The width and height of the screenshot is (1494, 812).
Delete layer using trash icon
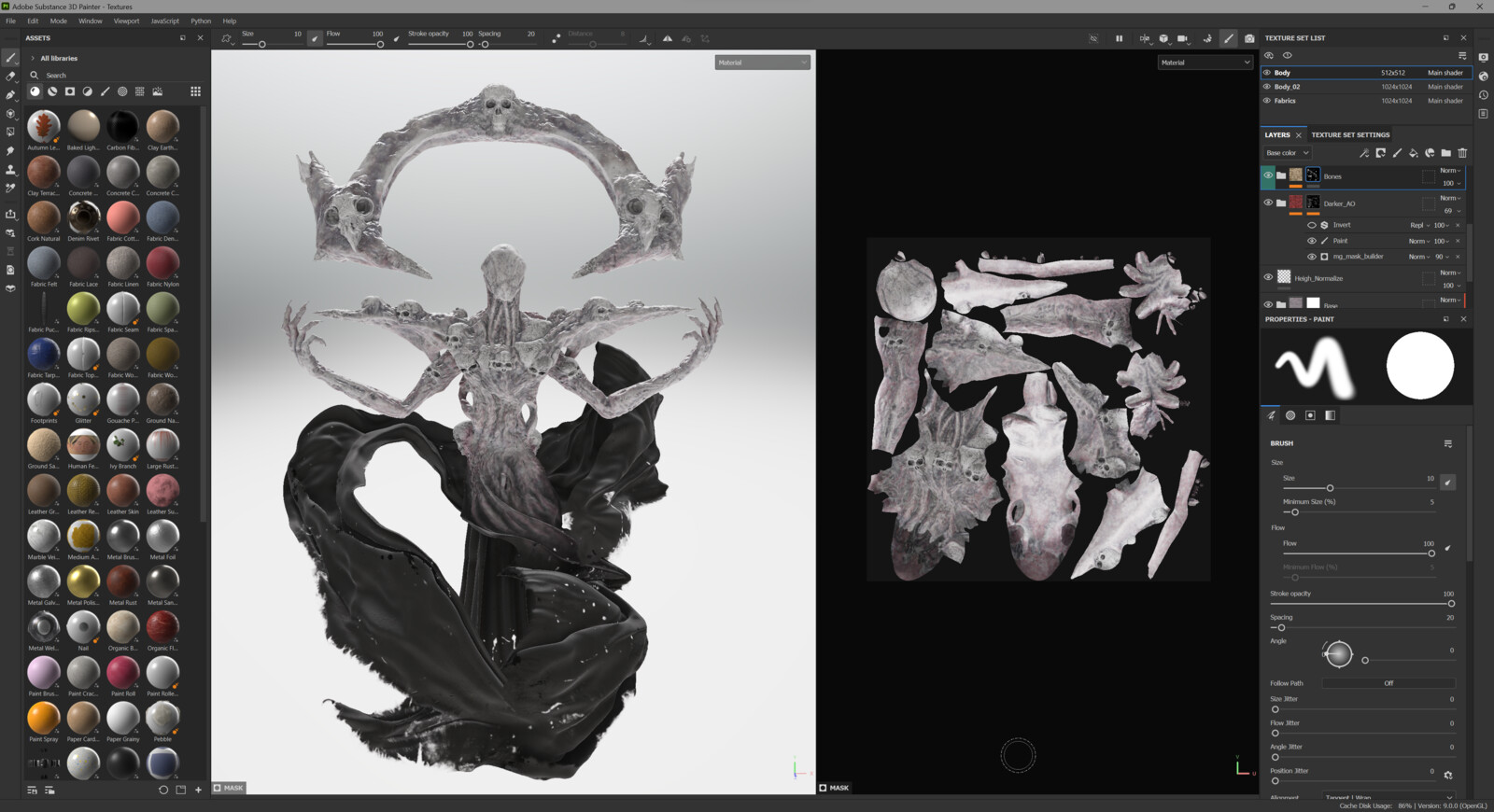1462,153
